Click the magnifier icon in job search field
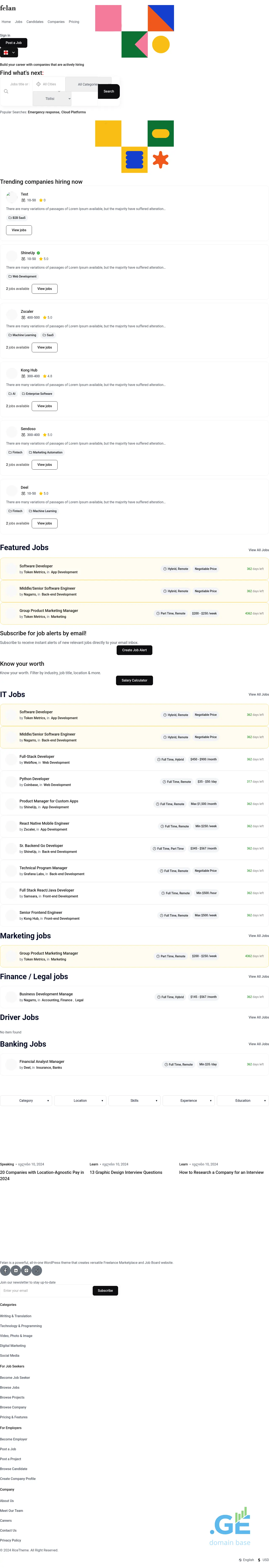 coord(6,91)
